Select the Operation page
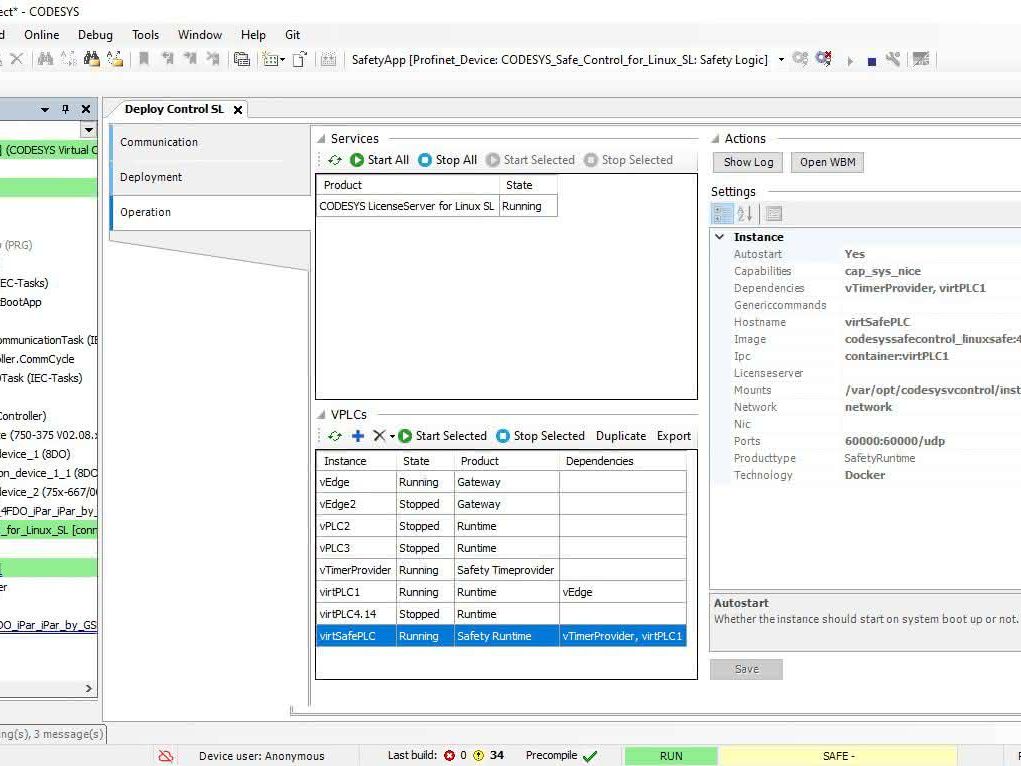The height and width of the screenshot is (766, 1021). pyautogui.click(x=210, y=212)
